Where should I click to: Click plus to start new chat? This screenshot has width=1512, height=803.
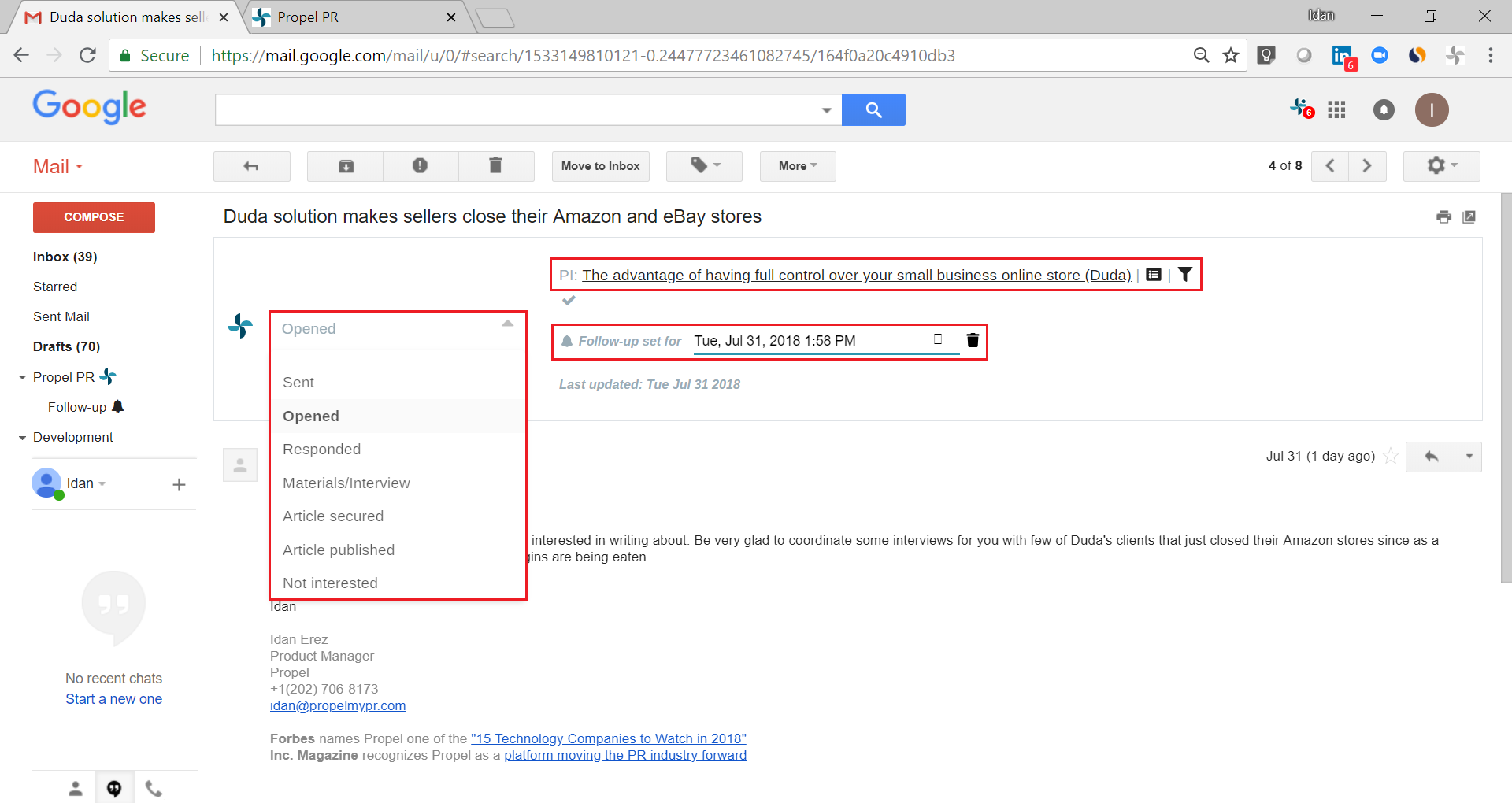[179, 485]
